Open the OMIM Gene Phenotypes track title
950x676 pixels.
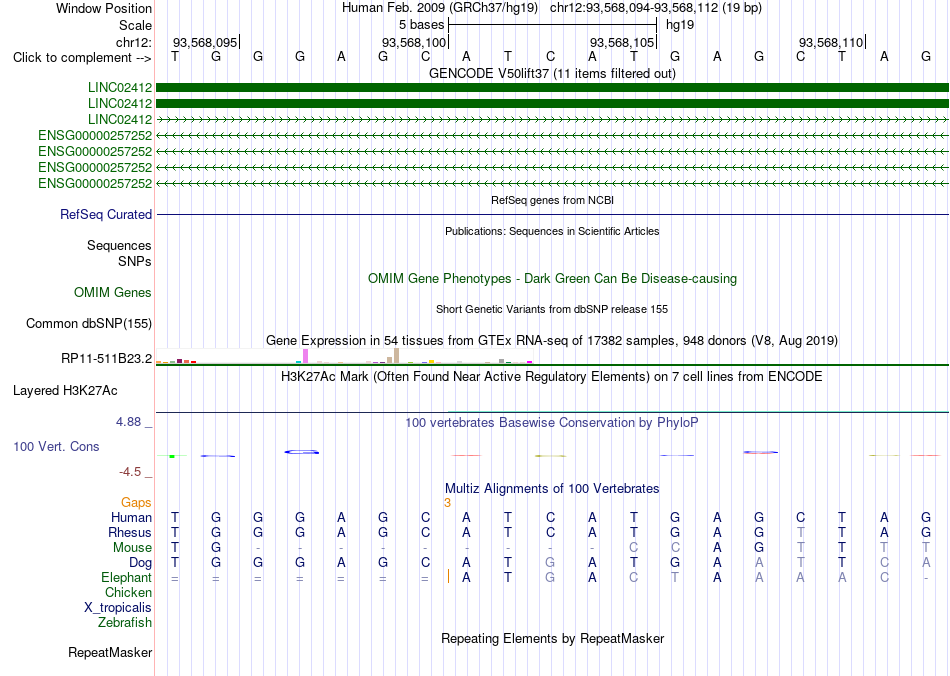(x=552, y=279)
